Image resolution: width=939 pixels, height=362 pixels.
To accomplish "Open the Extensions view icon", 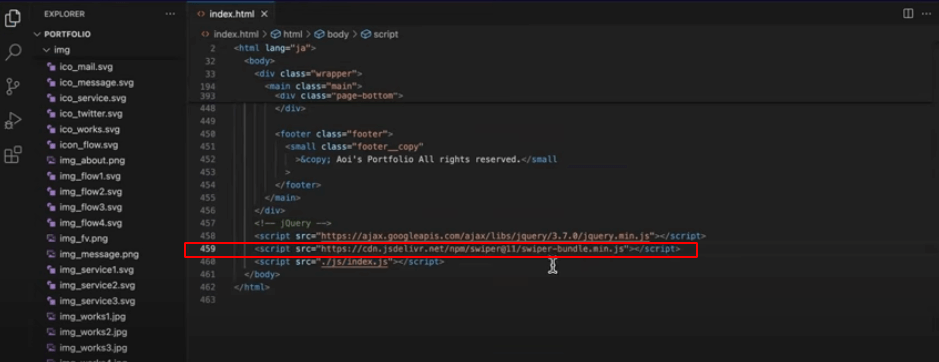I will 13,155.
